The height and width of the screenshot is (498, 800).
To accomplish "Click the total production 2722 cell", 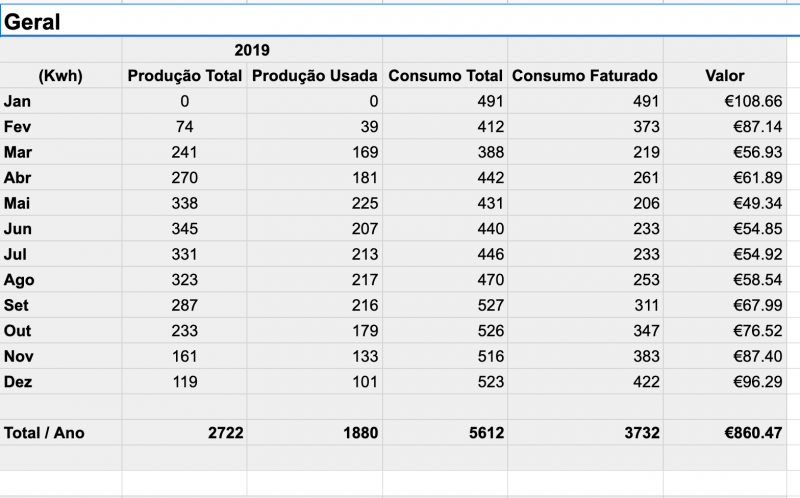I will click(184, 433).
